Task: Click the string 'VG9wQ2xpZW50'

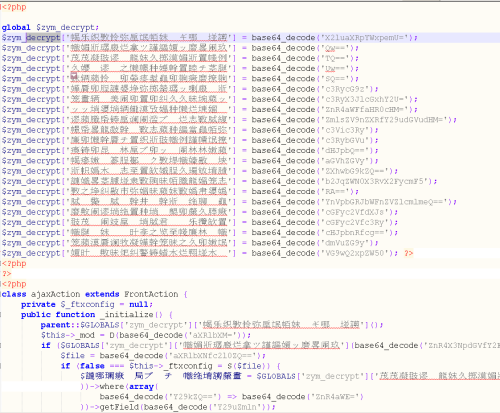Action: [355, 253]
